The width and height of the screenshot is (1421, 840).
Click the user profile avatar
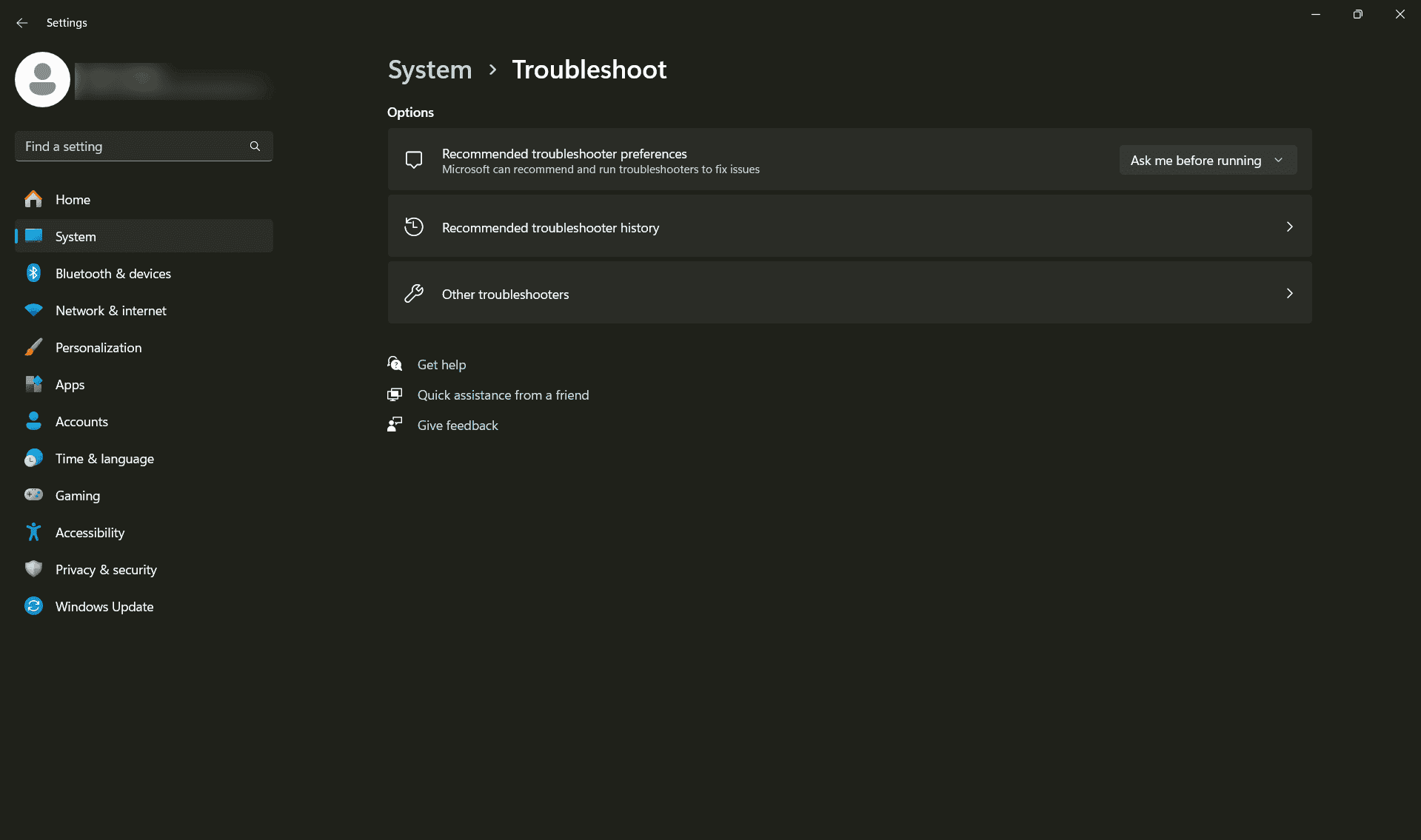coord(42,79)
